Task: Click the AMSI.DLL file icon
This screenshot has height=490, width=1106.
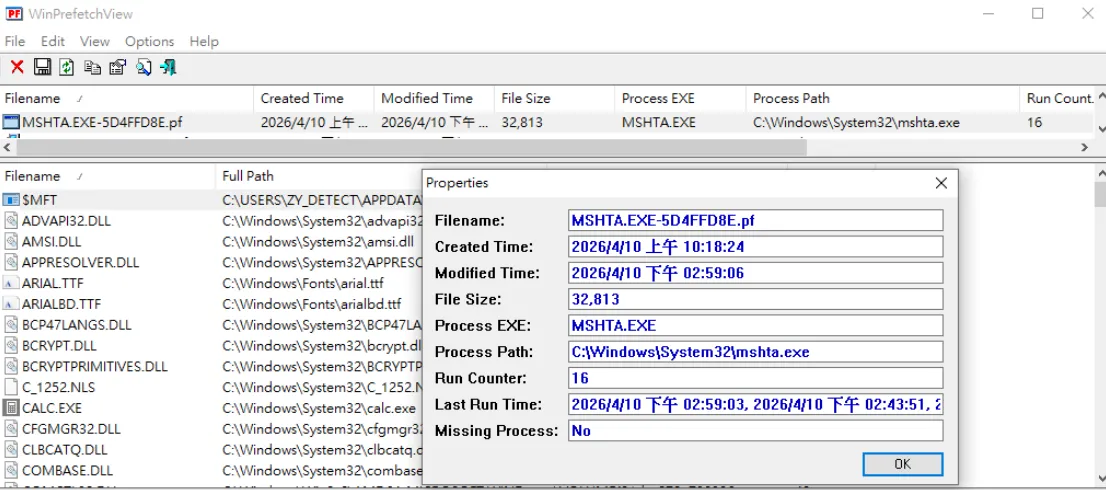Action: point(11,241)
